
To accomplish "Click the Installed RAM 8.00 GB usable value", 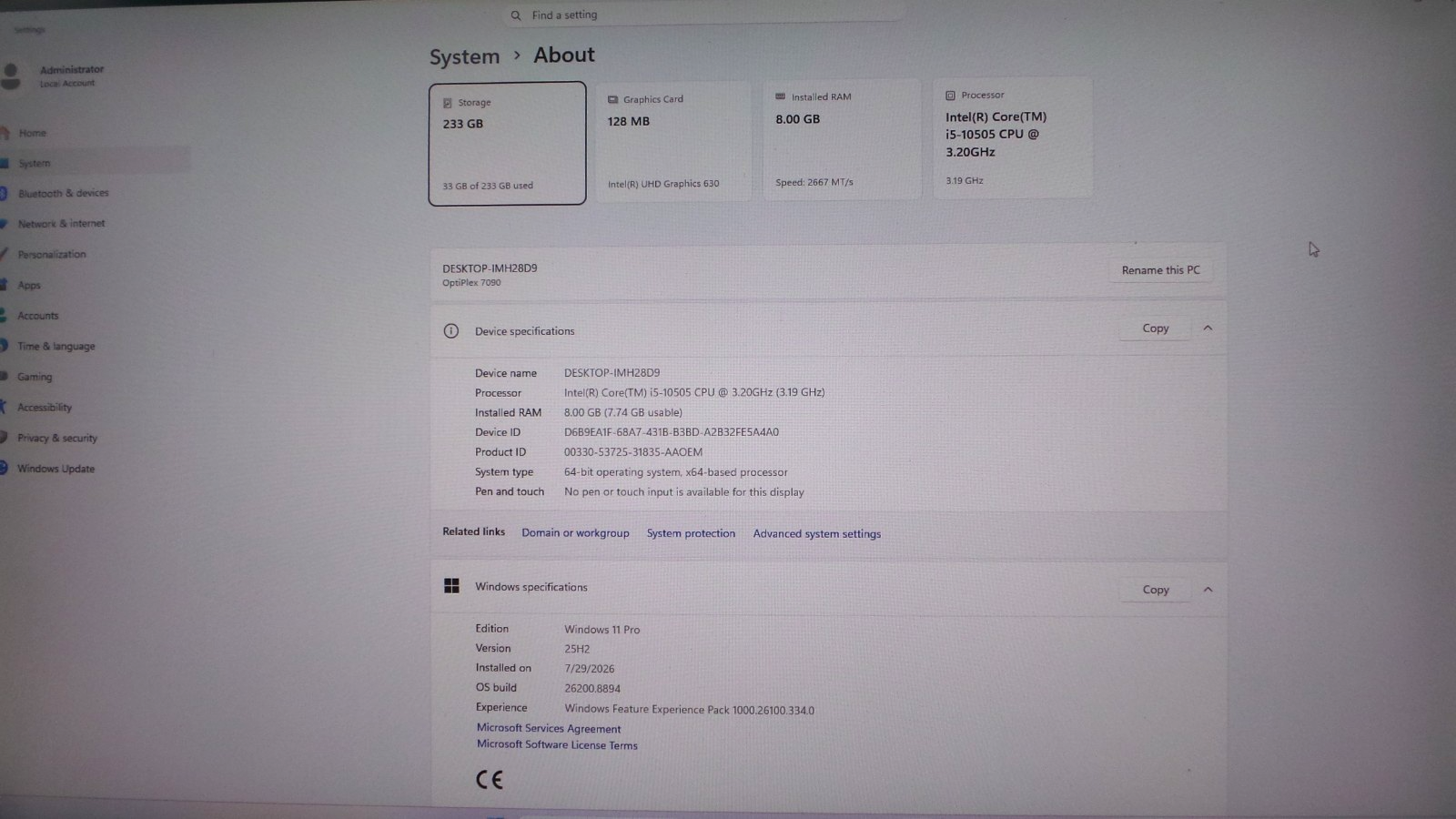I will pos(623,412).
